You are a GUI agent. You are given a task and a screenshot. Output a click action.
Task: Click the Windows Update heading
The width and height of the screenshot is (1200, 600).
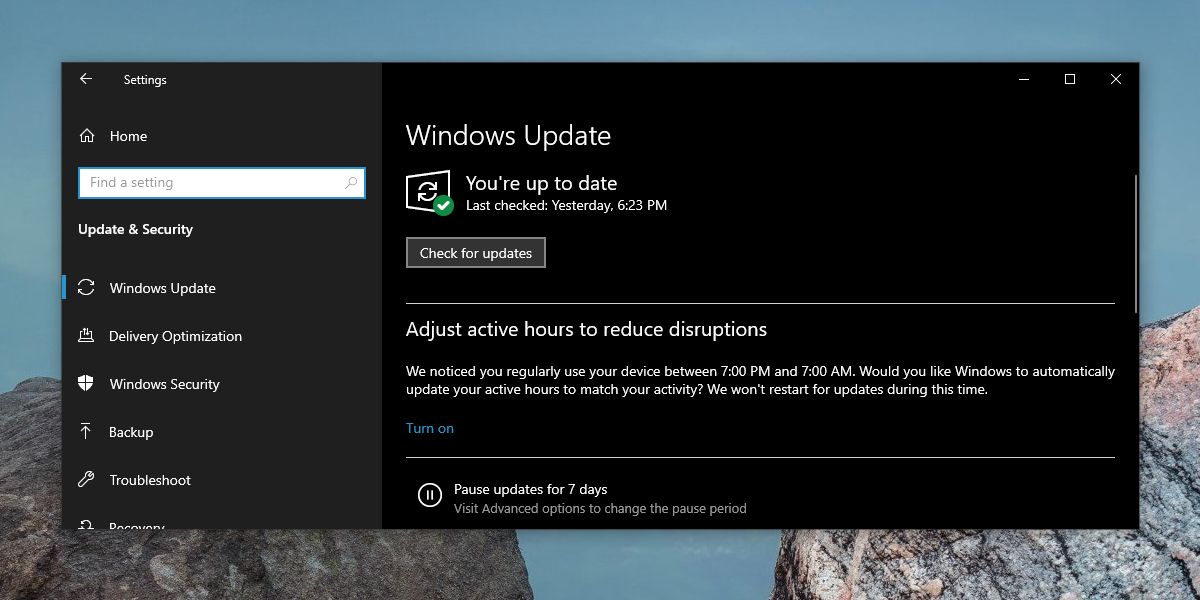508,136
